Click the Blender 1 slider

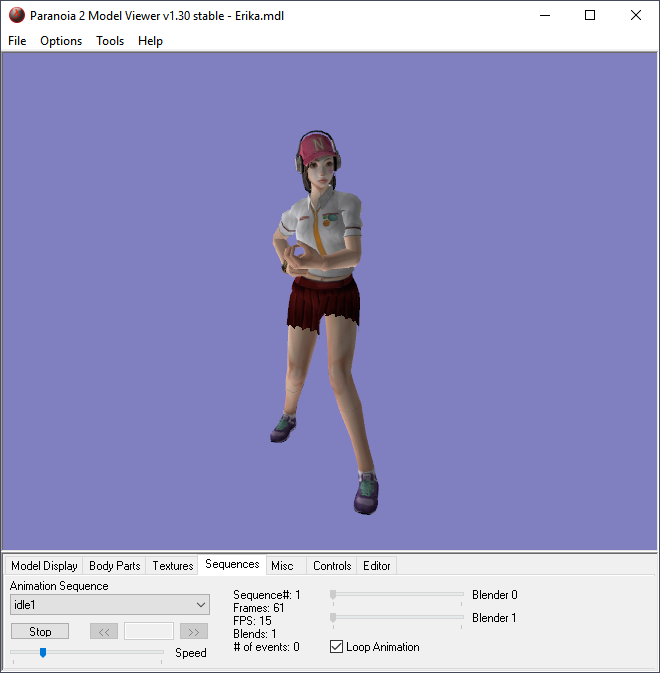(x=397, y=617)
